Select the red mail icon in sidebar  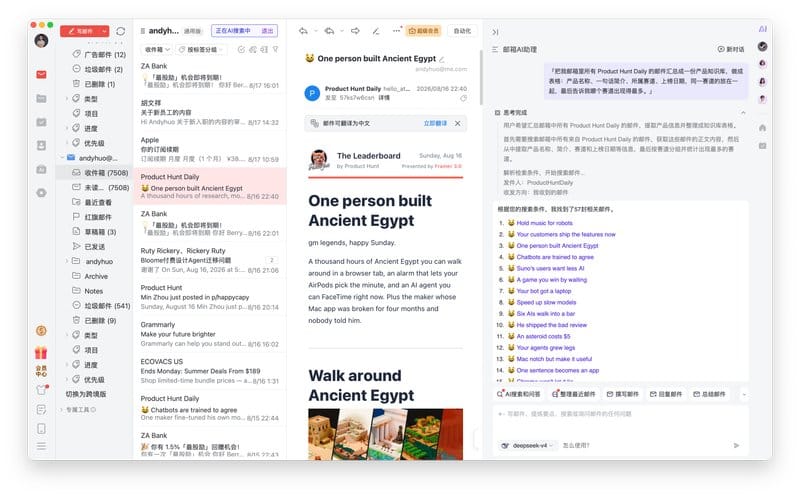pyautogui.click(x=41, y=74)
